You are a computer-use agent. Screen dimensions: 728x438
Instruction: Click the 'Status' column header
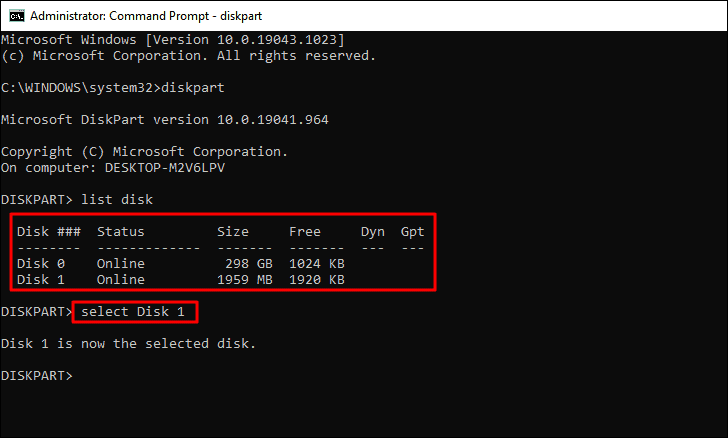[x=121, y=232]
